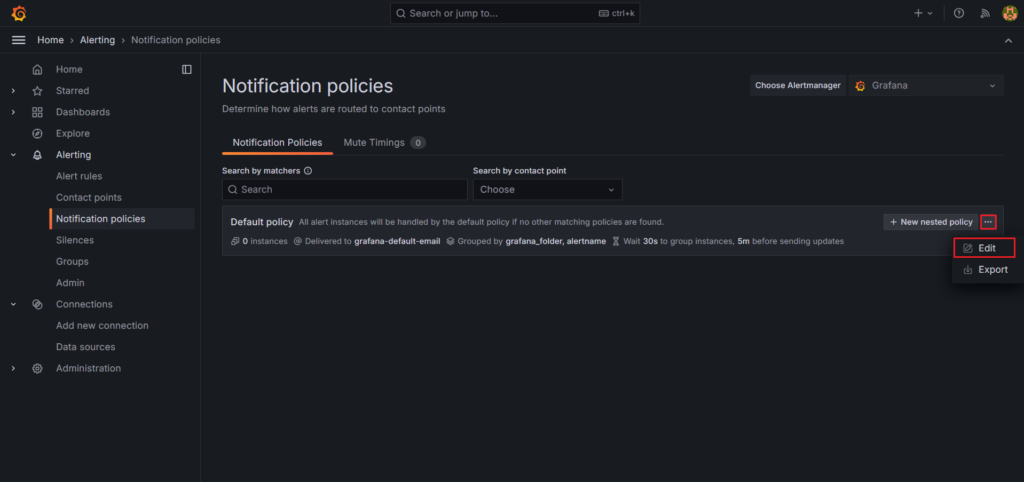Click the New nested policy button

click(x=930, y=222)
